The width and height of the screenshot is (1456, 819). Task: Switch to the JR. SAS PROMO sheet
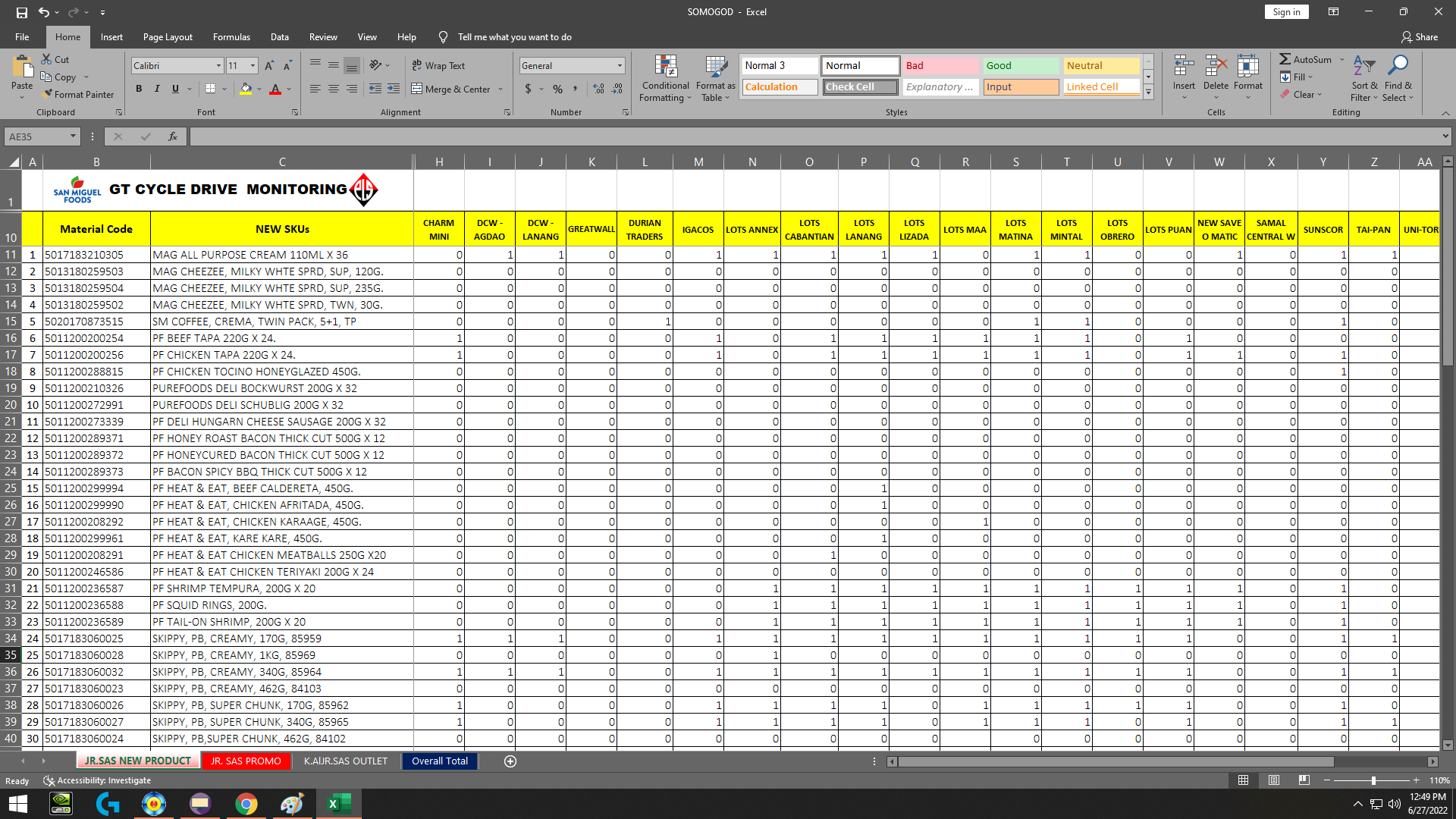pos(246,761)
